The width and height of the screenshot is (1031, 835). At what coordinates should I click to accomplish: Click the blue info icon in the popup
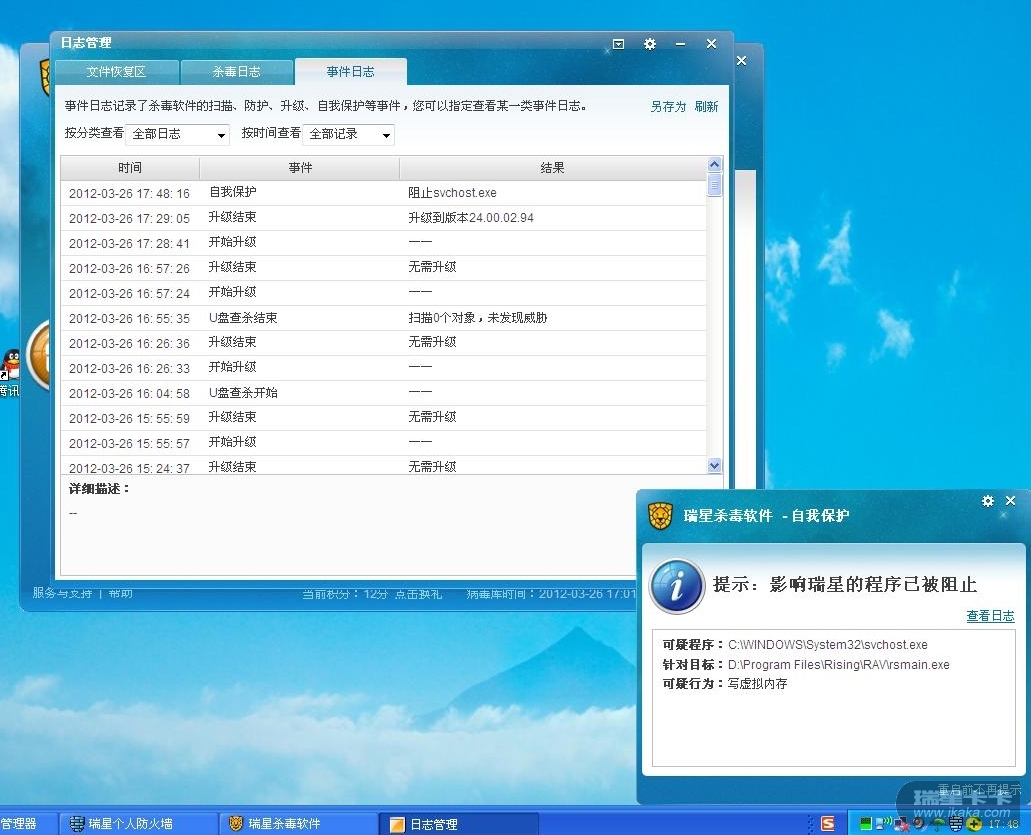pos(677,585)
